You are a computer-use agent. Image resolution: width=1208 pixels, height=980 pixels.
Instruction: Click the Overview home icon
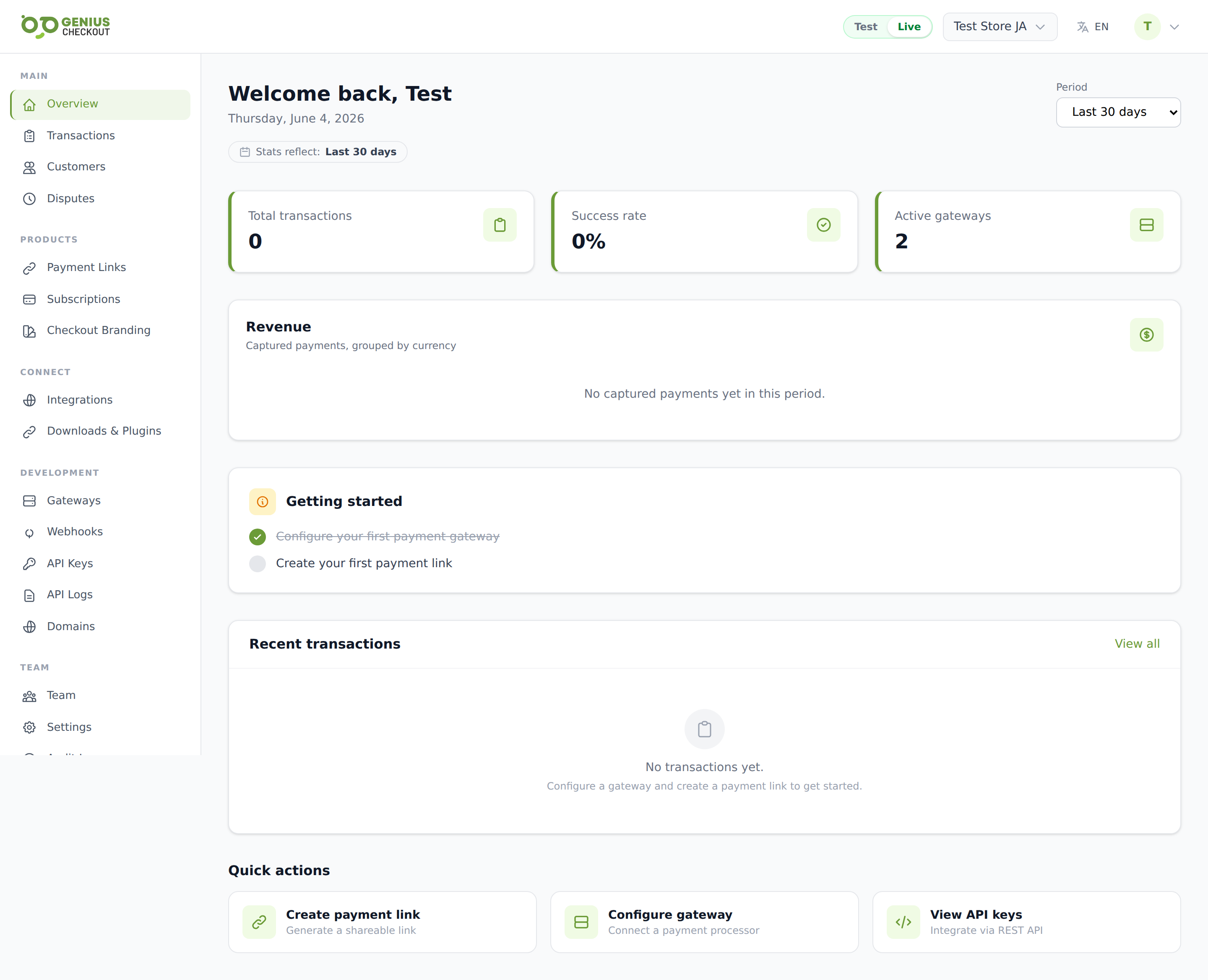pos(29,104)
